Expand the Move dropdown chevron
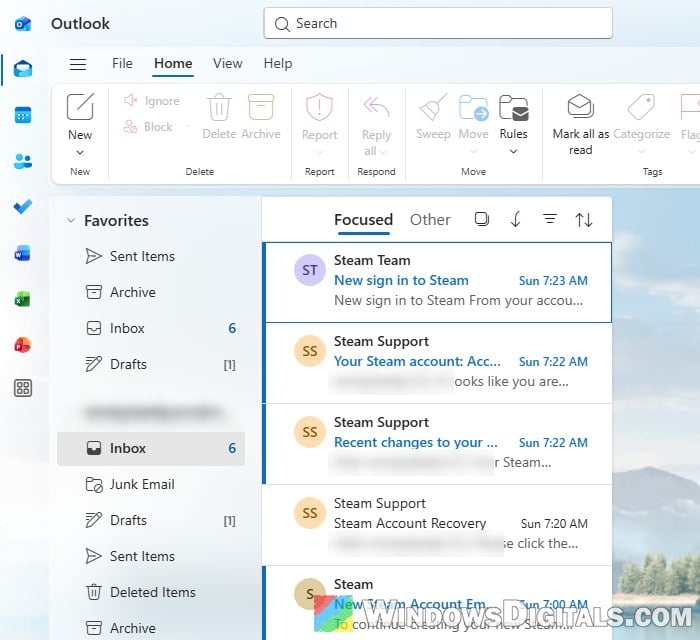 point(473,151)
